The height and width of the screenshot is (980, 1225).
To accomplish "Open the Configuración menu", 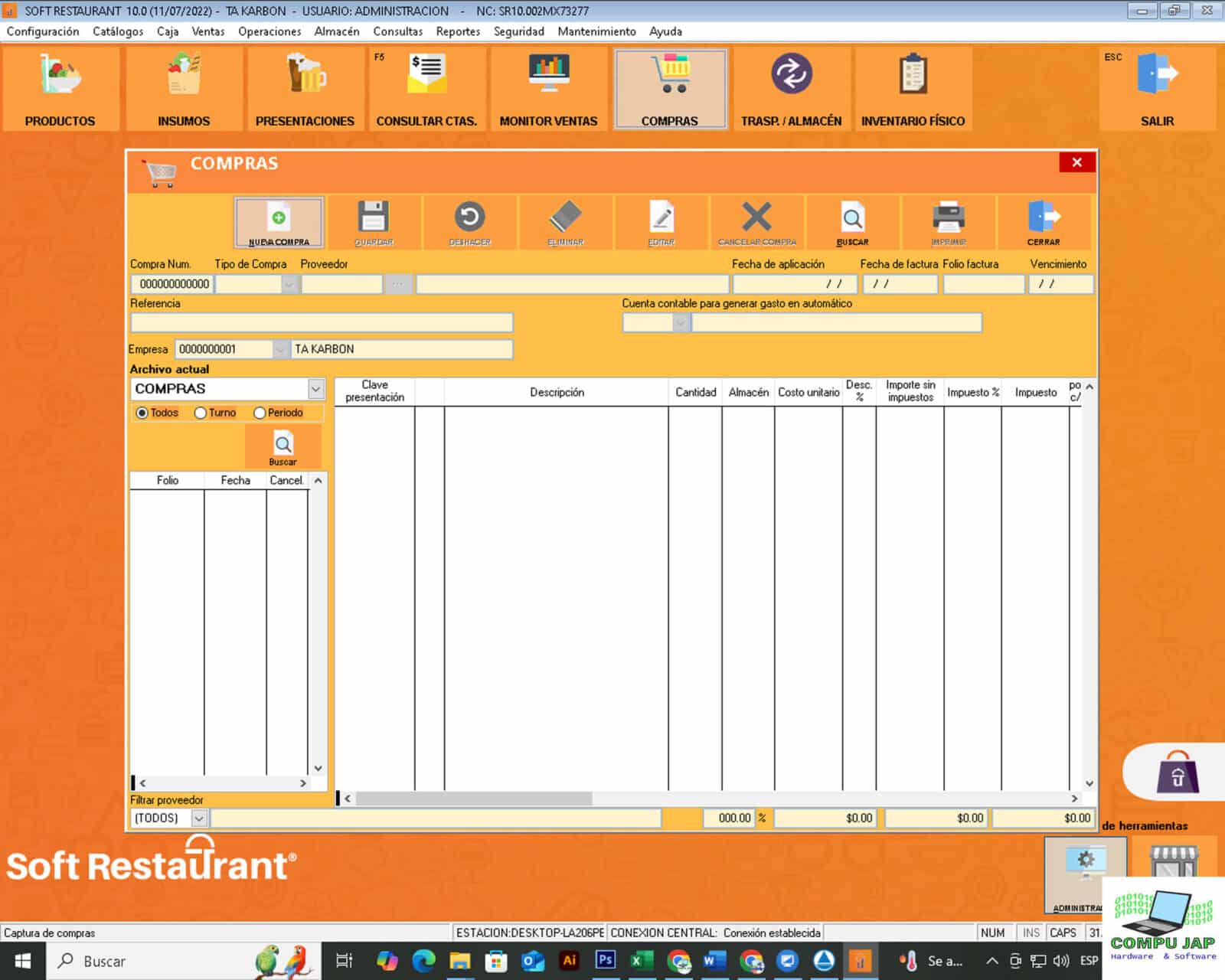I will coord(43,31).
